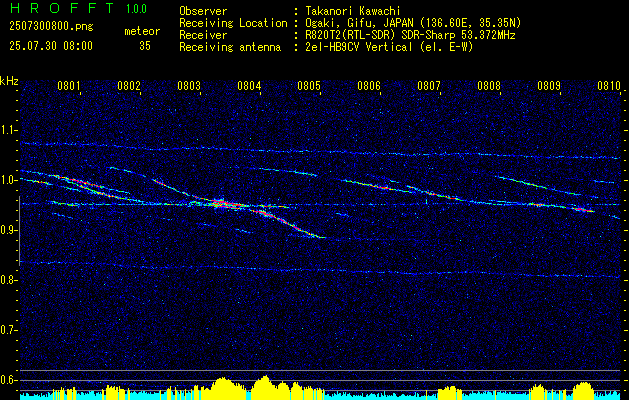Click the 0809 time marker
Image resolution: width=629 pixels, height=400 pixels.
(x=548, y=85)
